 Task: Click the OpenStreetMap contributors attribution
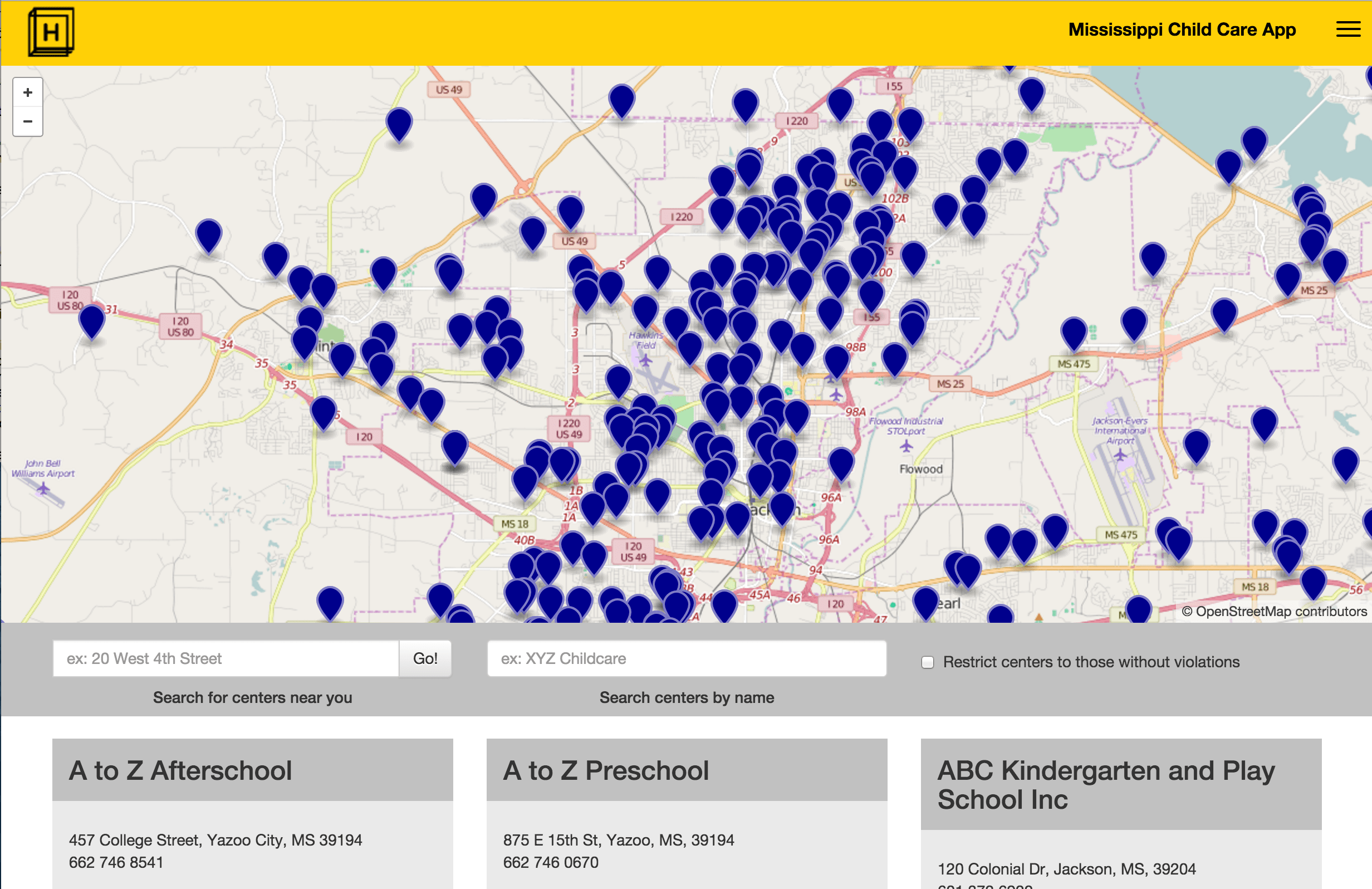[1274, 611]
